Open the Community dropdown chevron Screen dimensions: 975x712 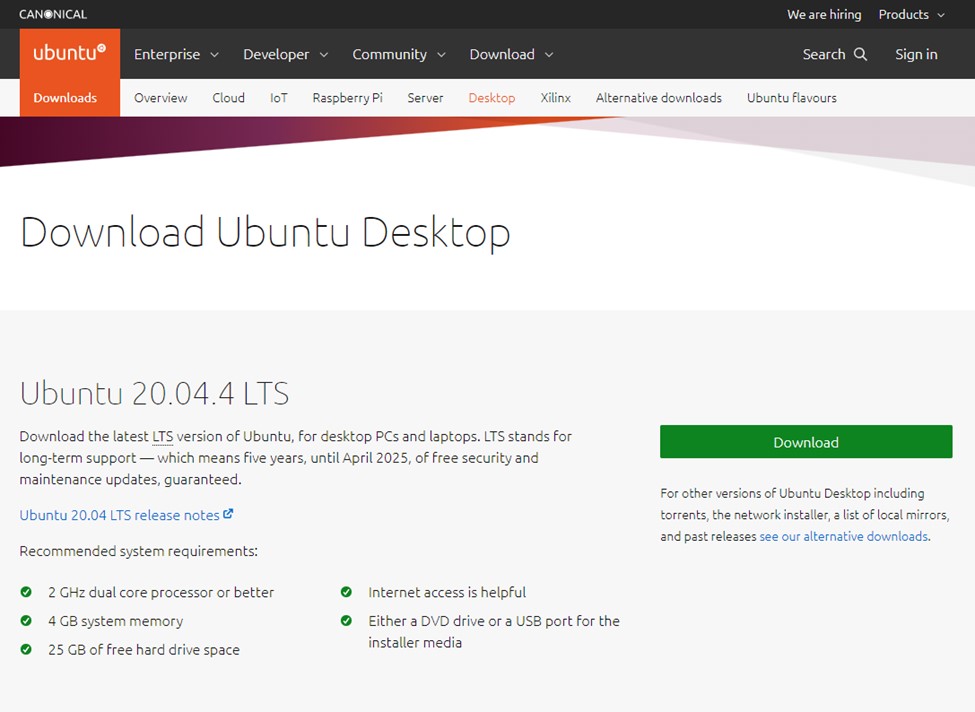441,55
